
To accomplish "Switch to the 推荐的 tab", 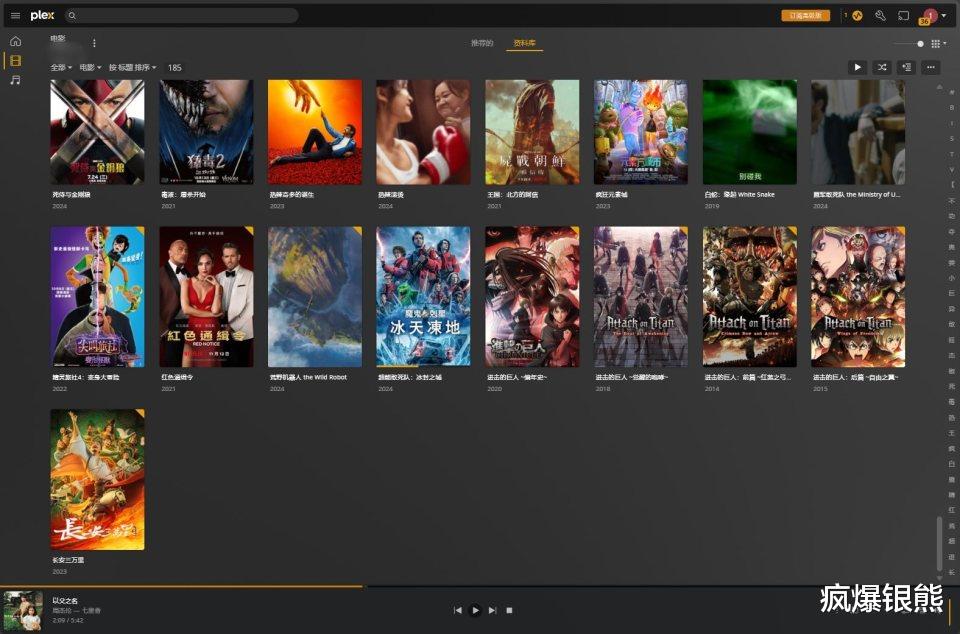I will pyautogui.click(x=482, y=43).
